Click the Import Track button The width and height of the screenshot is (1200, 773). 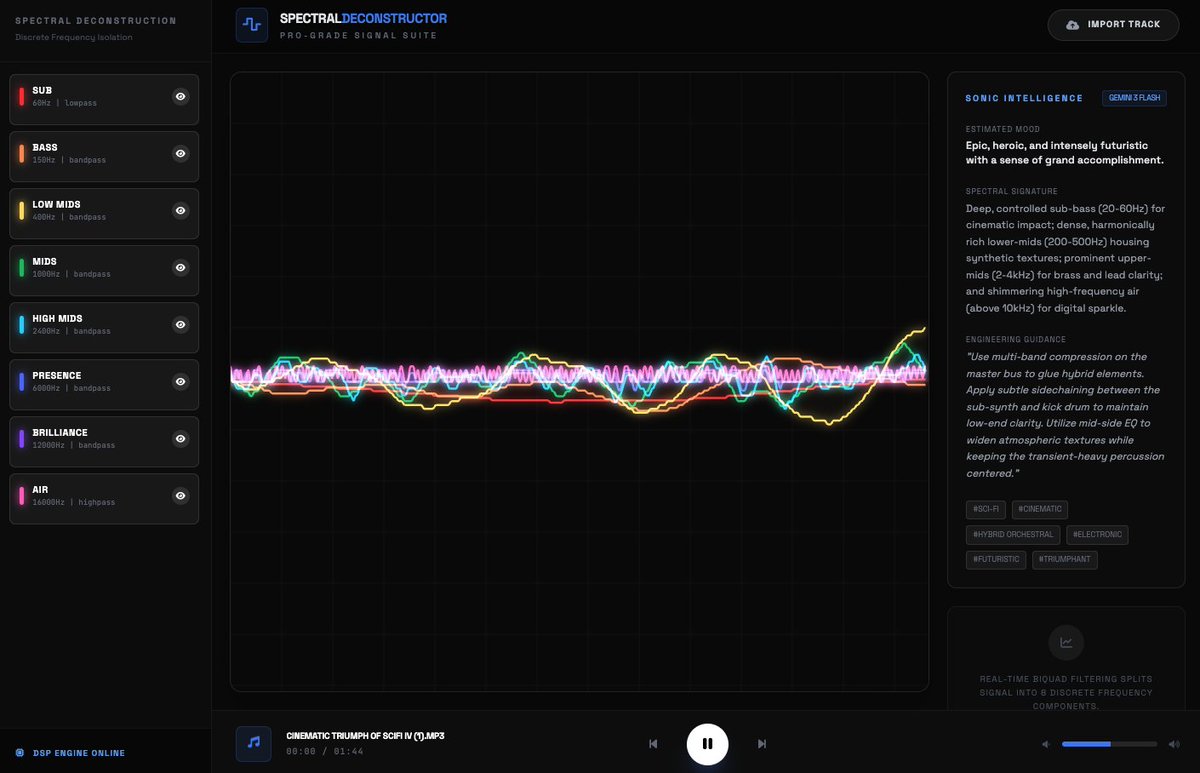pyautogui.click(x=1113, y=24)
